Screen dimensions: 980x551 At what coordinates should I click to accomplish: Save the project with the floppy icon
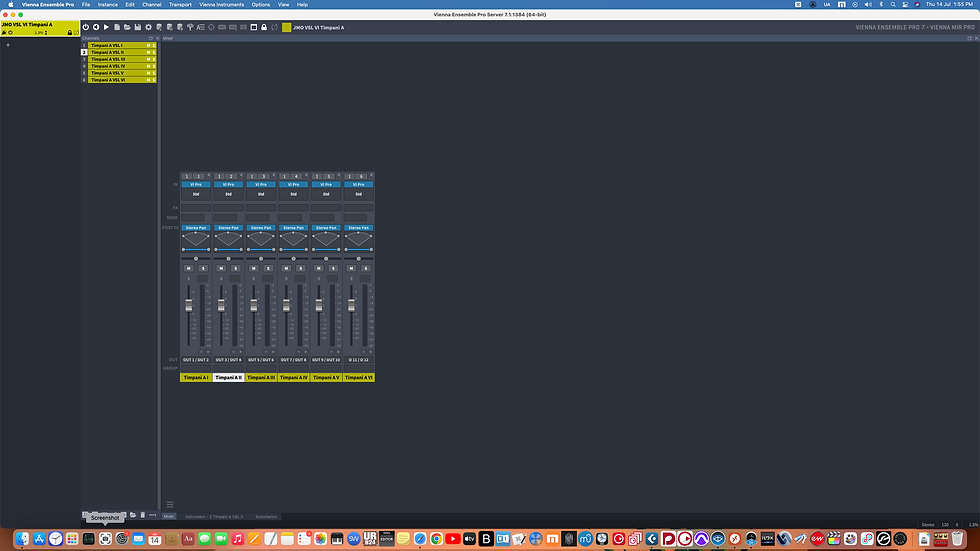click(x=138, y=27)
